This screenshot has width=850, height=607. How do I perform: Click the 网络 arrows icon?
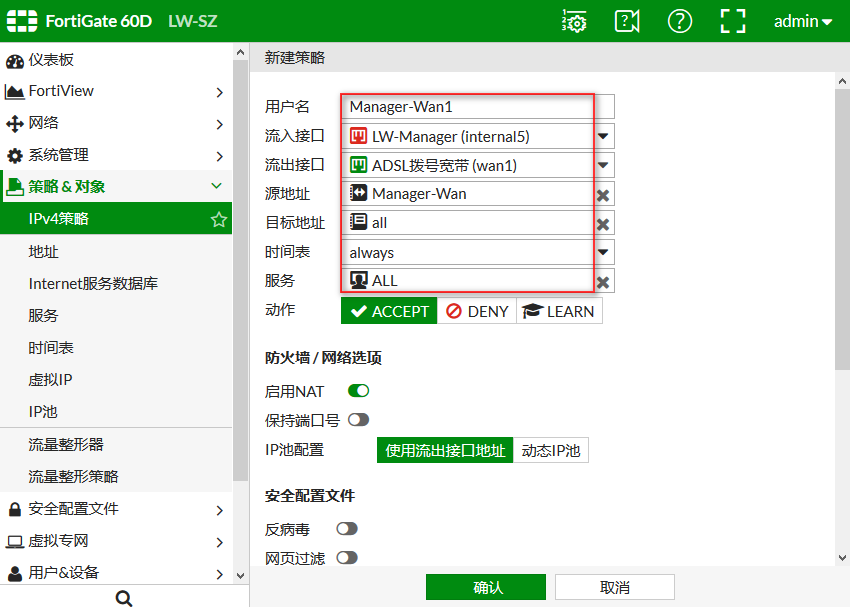click(x=15, y=124)
